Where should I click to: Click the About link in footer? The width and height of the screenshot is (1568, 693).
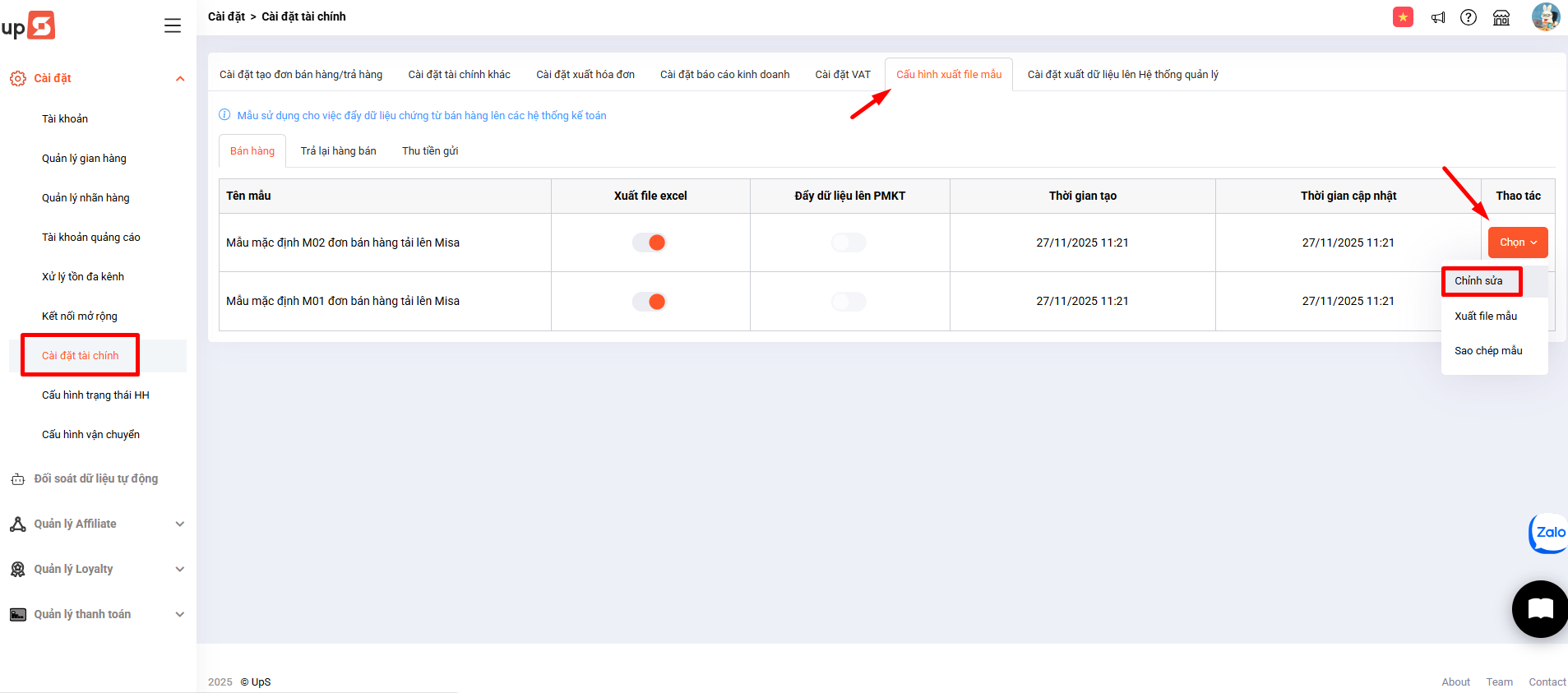click(x=1455, y=682)
